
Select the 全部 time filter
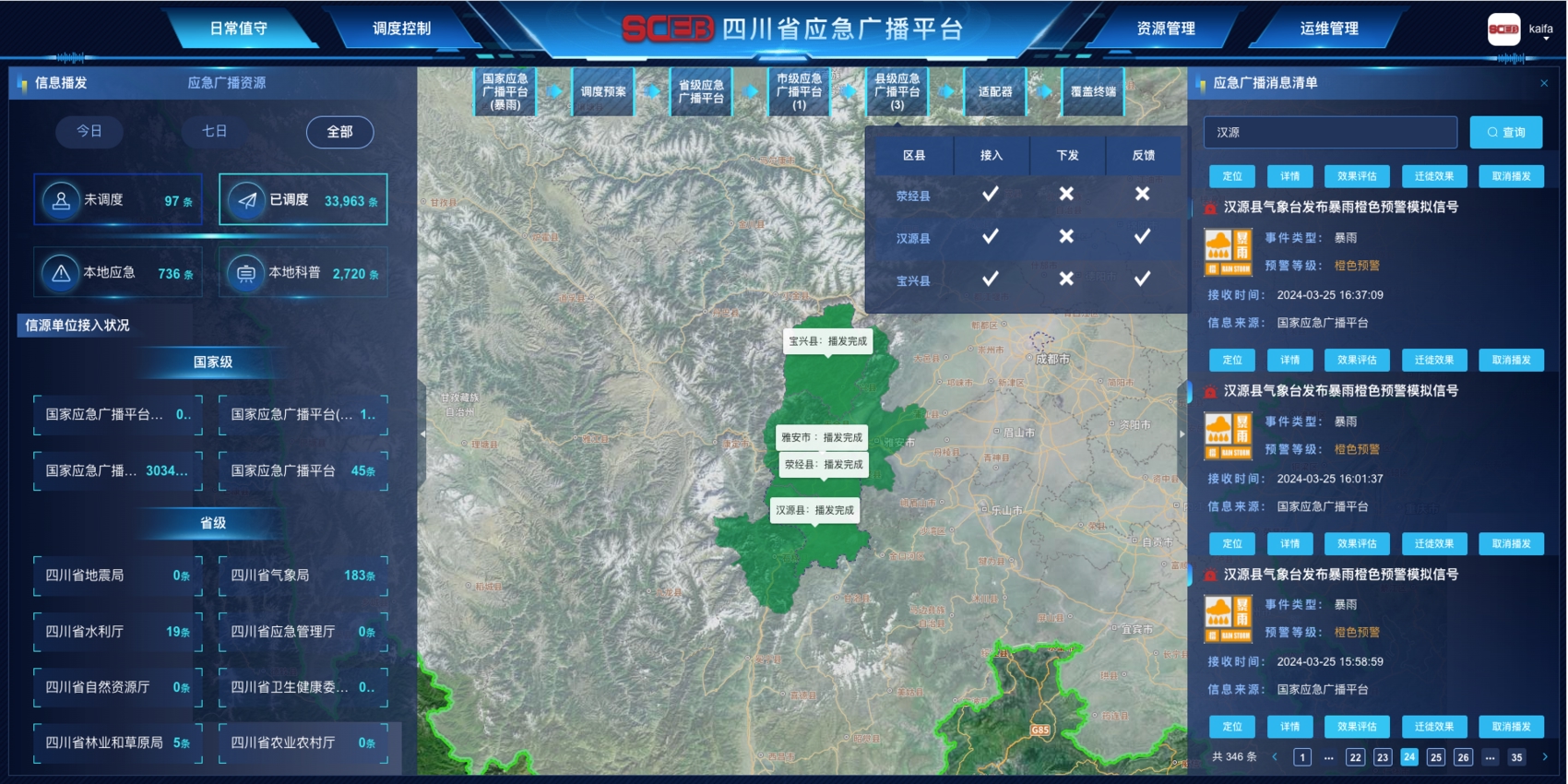pyautogui.click(x=339, y=132)
